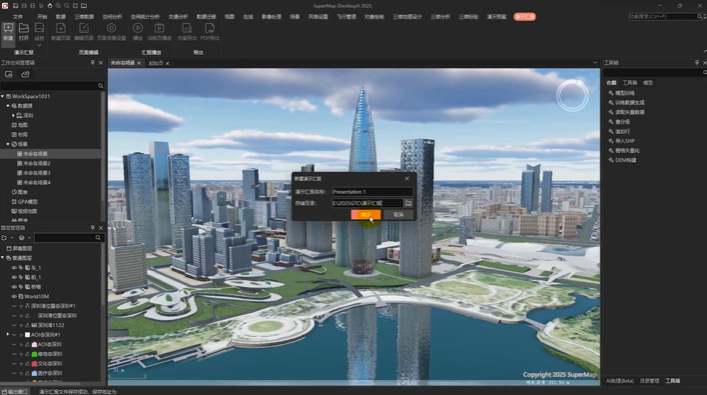The image size is (707, 395).
Task: Collapse the 场景 tree node
Action: (x=8, y=144)
